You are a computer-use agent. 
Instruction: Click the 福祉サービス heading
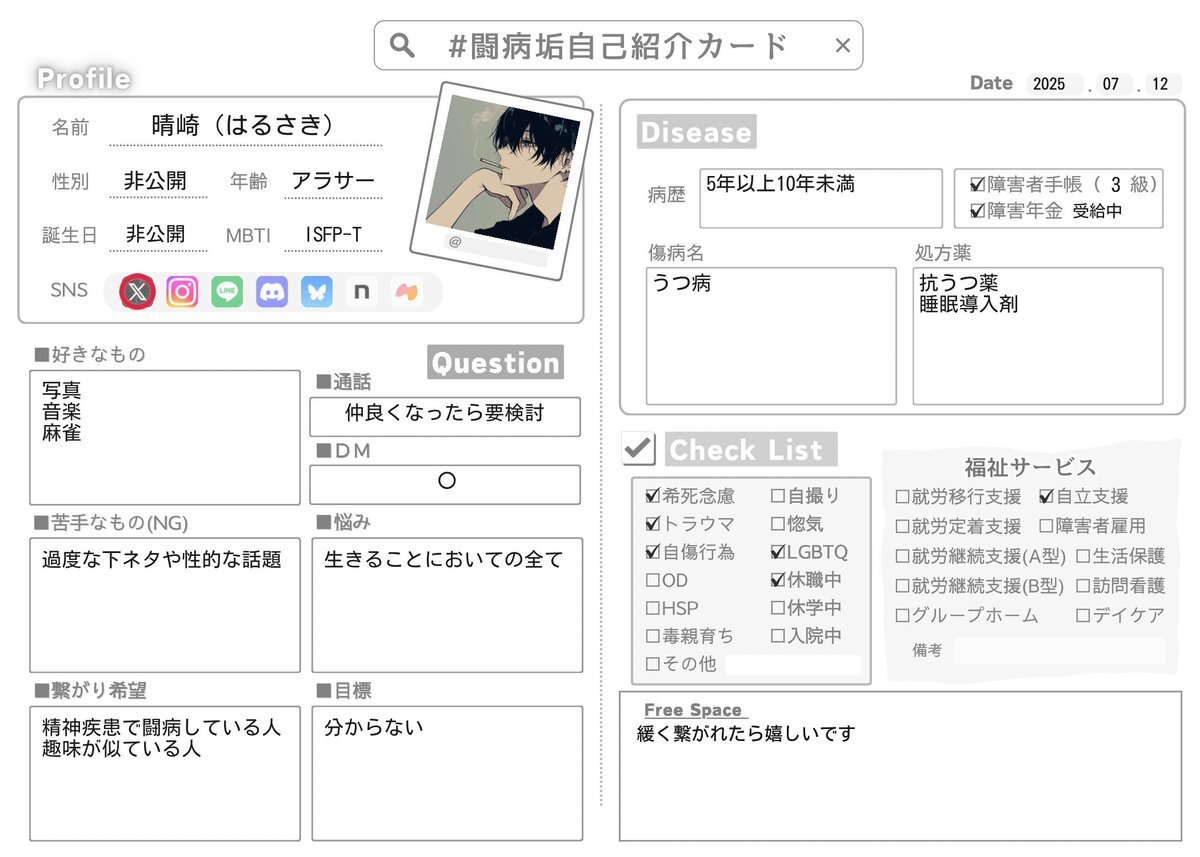pyautogui.click(x=1030, y=467)
